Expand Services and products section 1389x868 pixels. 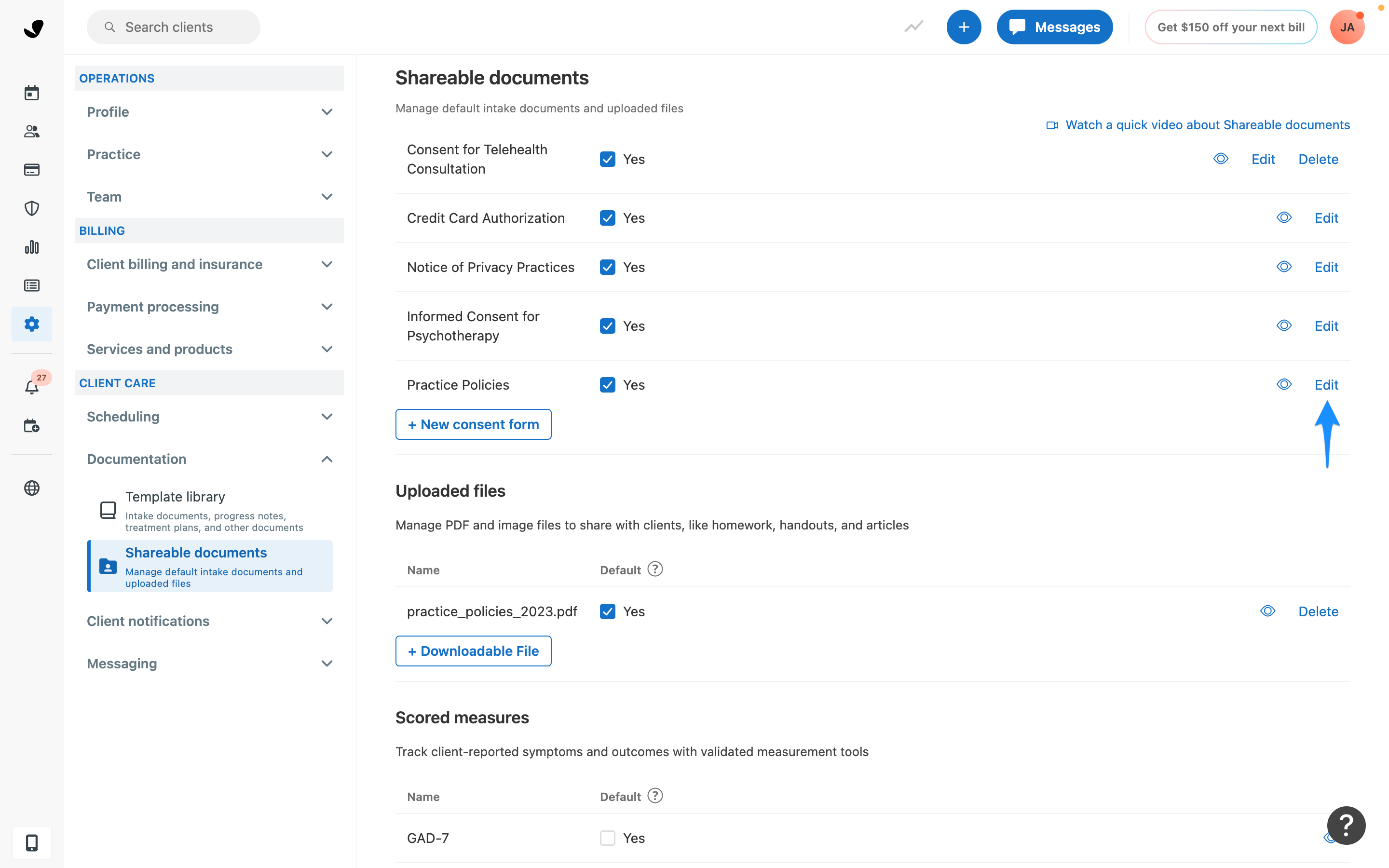[x=209, y=349]
